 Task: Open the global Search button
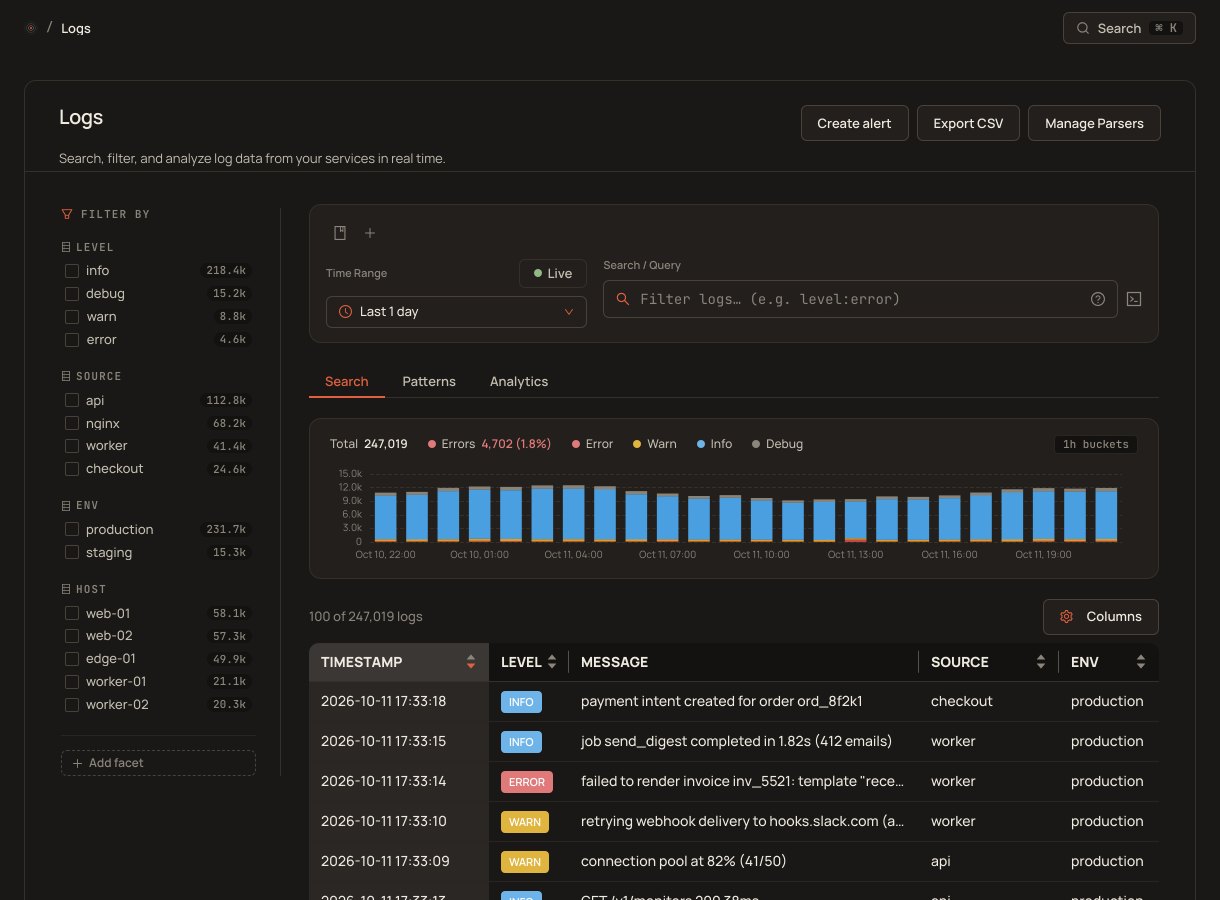tap(1129, 28)
